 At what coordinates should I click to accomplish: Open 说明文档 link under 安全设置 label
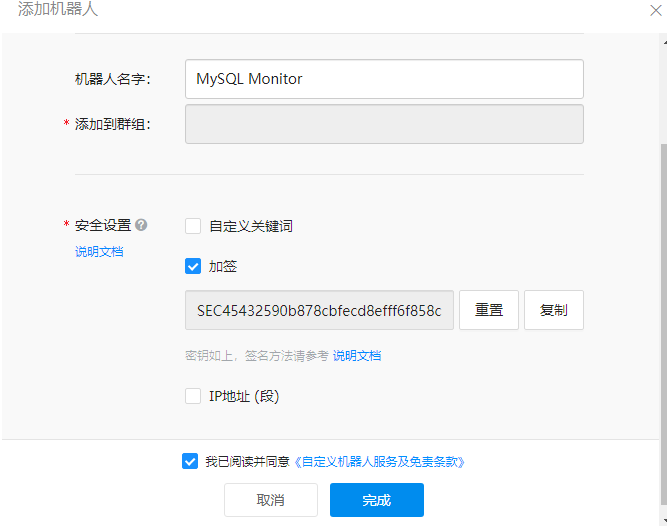tap(99, 251)
